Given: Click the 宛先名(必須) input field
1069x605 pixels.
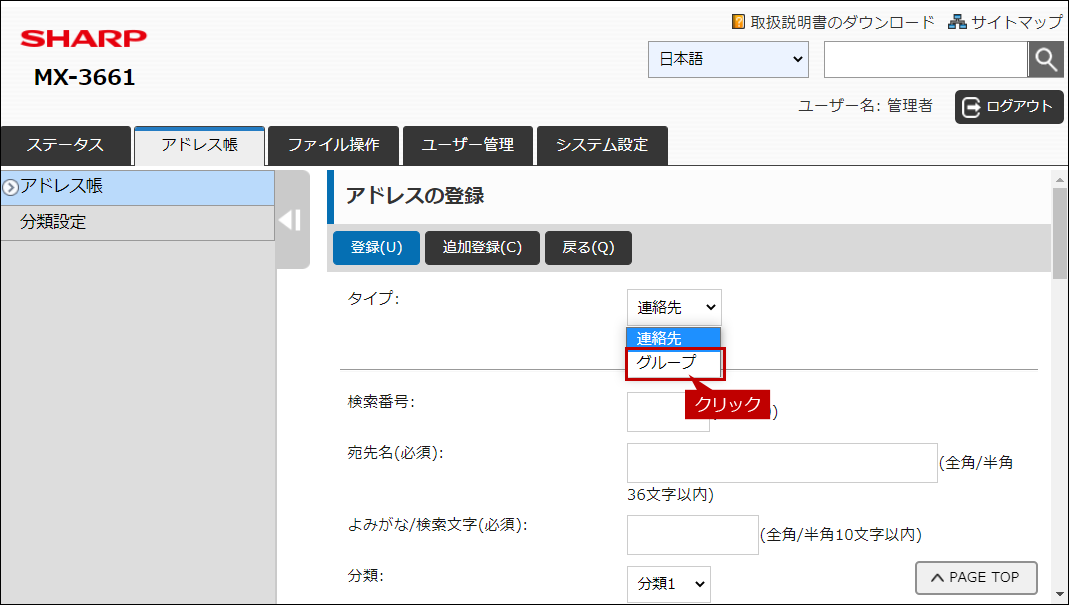Looking at the screenshot, I should tap(782, 463).
